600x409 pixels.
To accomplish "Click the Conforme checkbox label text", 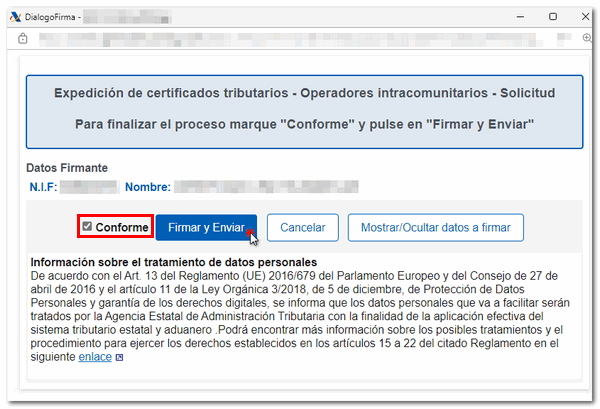I will (122, 228).
